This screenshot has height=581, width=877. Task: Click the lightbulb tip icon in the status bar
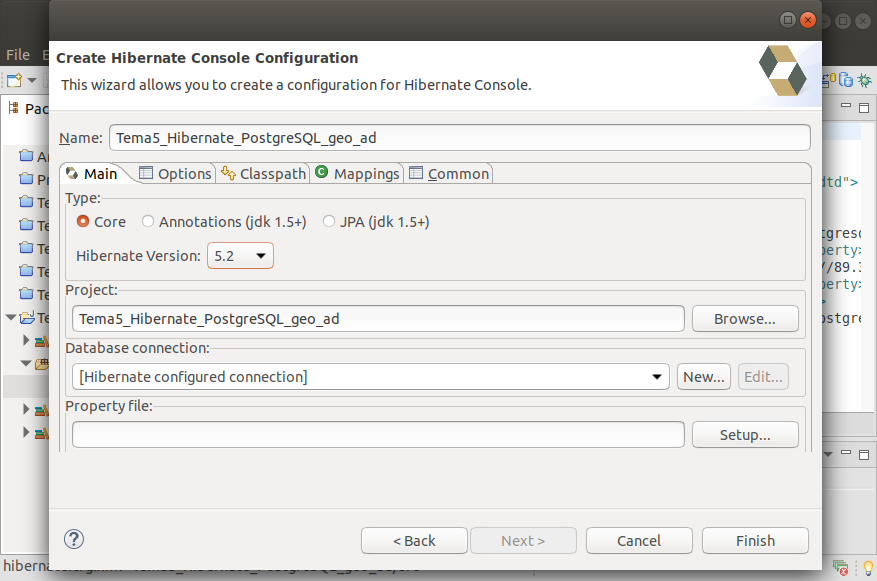pos(868,568)
